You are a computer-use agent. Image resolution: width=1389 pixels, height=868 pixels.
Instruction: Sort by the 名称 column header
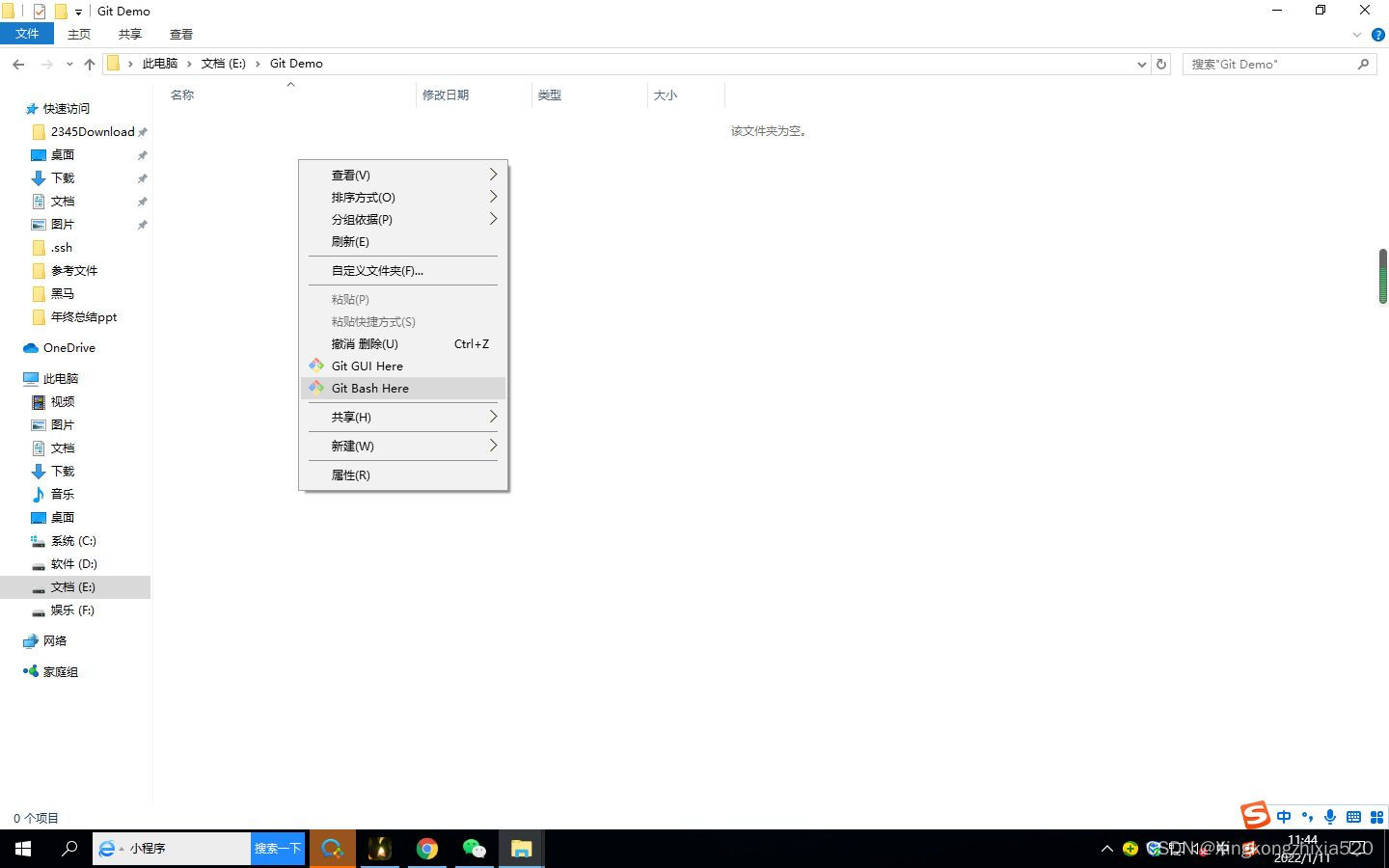[182, 95]
